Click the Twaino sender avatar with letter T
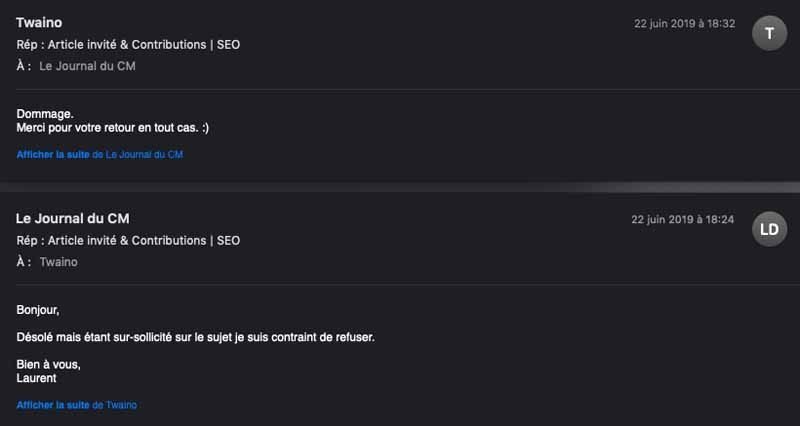This screenshot has width=800, height=426. click(769, 33)
